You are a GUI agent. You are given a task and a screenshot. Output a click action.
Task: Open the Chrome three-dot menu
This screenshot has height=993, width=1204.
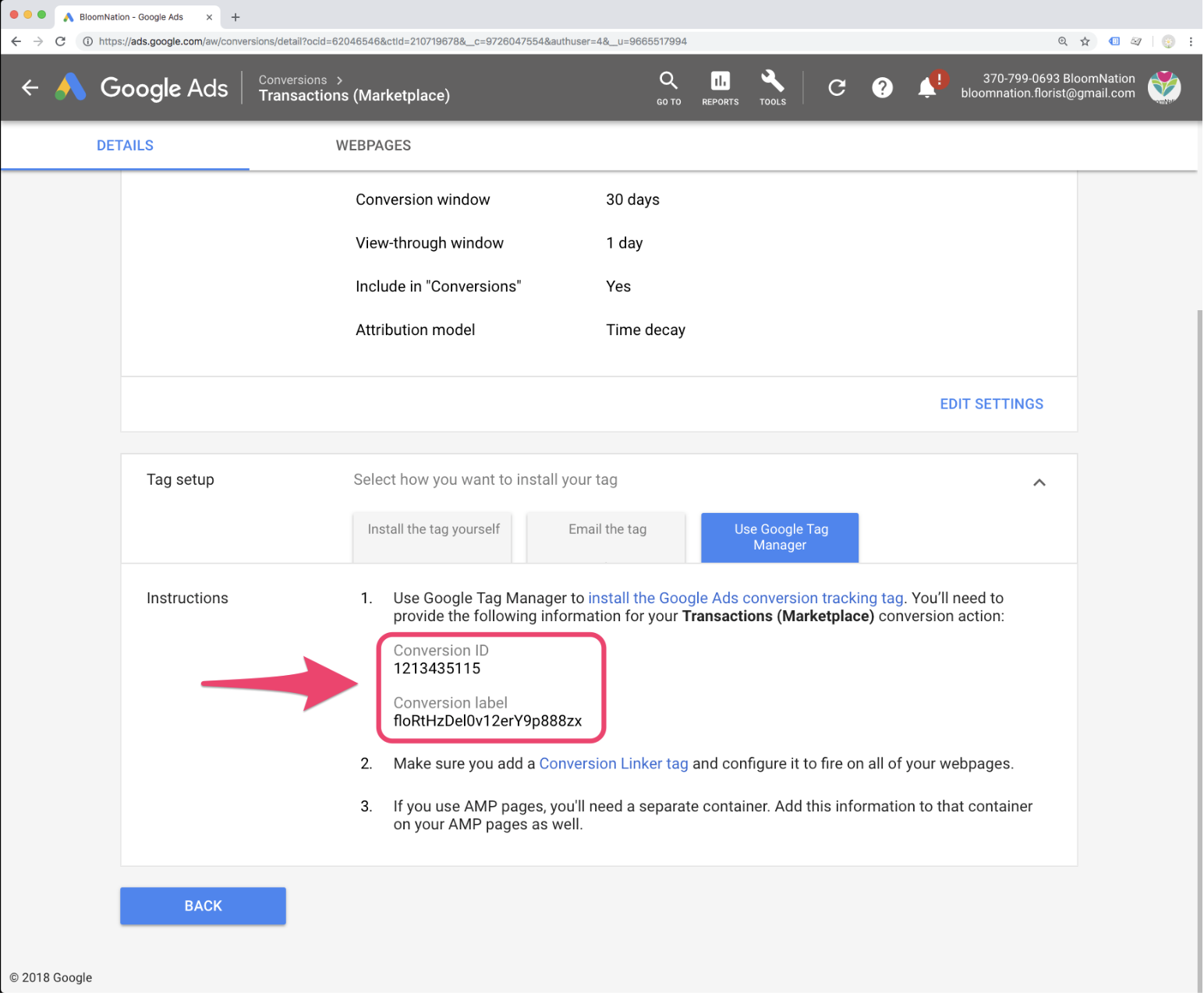tap(1191, 41)
